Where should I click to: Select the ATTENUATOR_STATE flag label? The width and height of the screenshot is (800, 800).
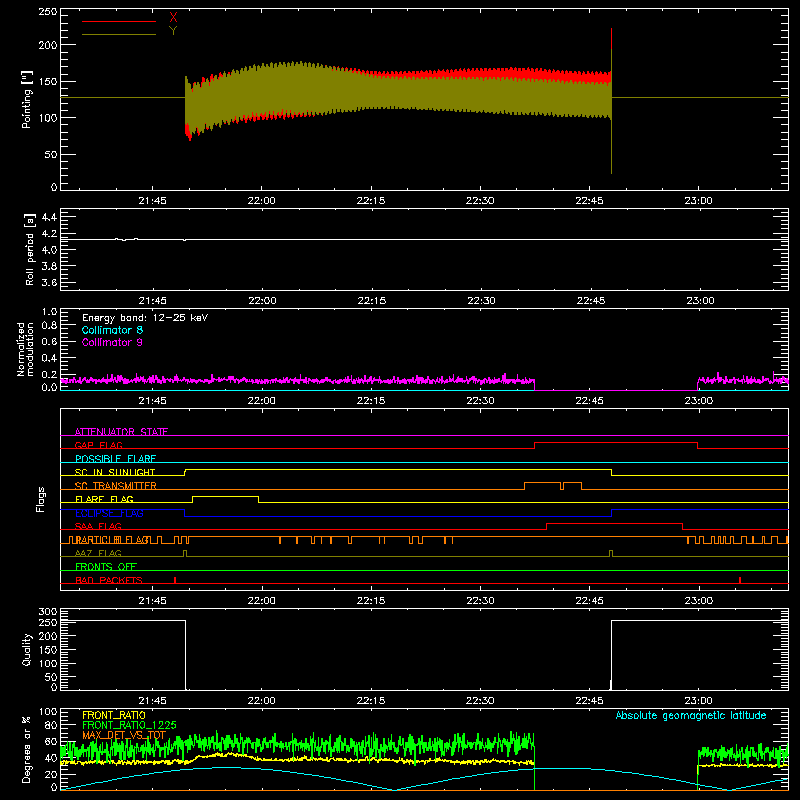pos(121,432)
